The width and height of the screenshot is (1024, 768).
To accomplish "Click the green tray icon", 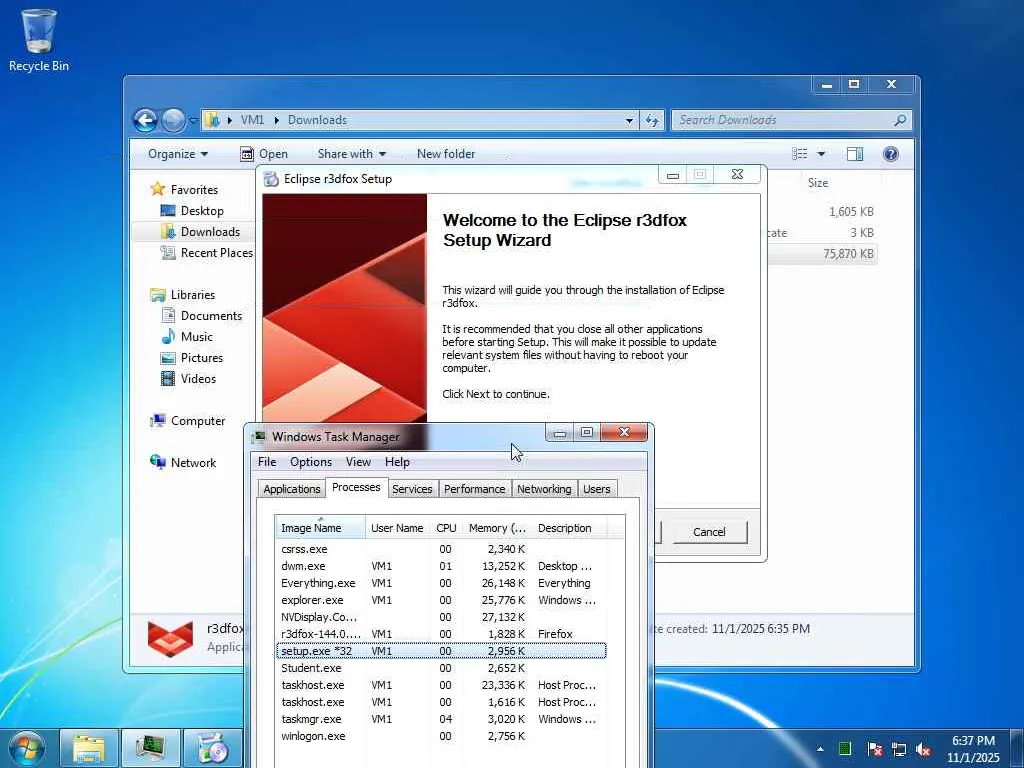I will pyautogui.click(x=845, y=749).
